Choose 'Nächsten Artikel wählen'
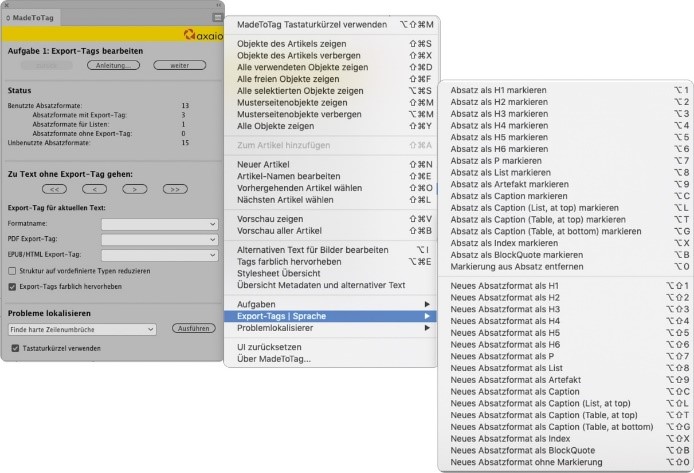Image resolution: width=694 pixels, height=473 pixels. coord(330,200)
